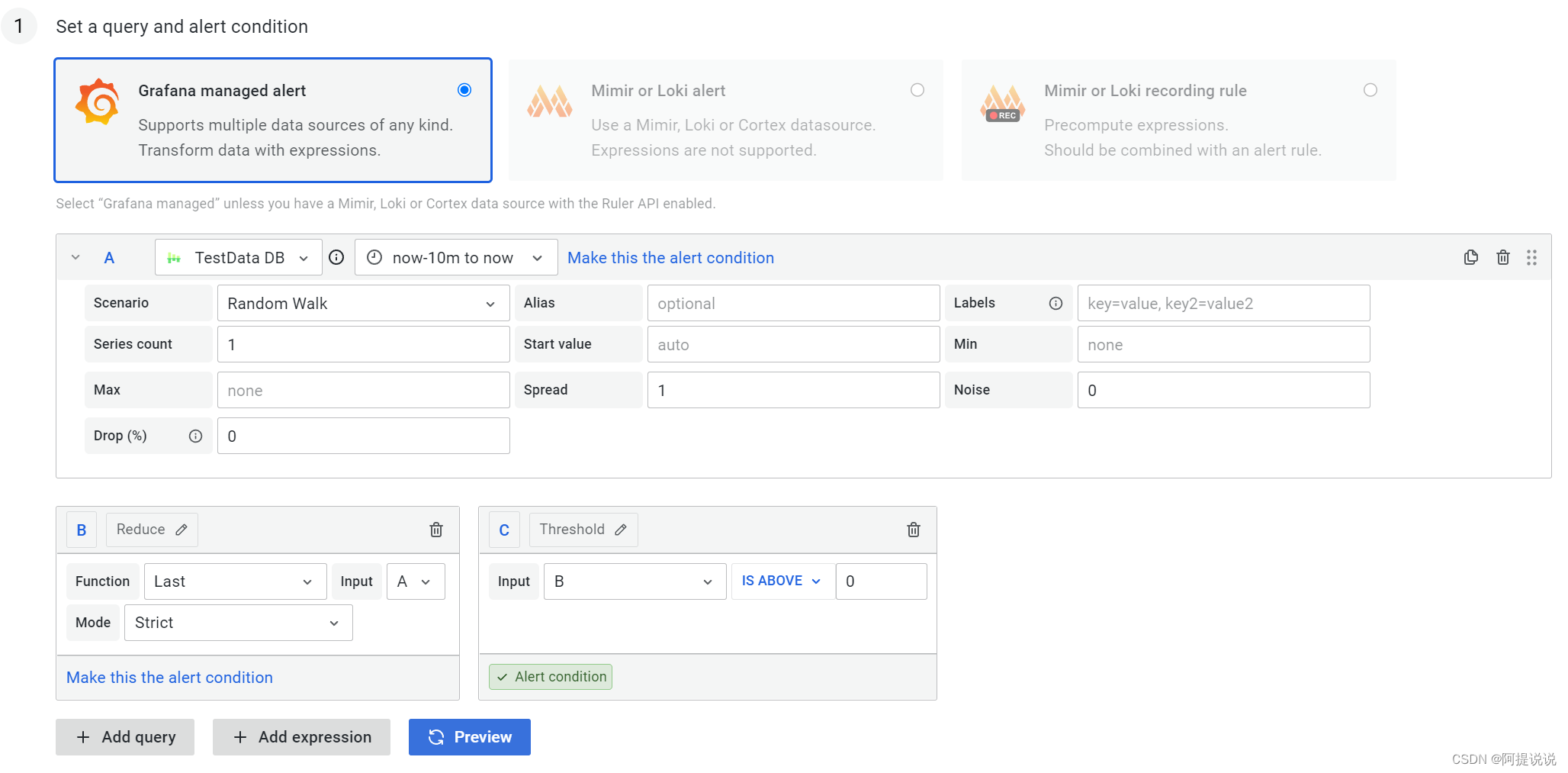The image size is (1568, 773).
Task: Delete Threshold expression C
Action: pos(914,530)
